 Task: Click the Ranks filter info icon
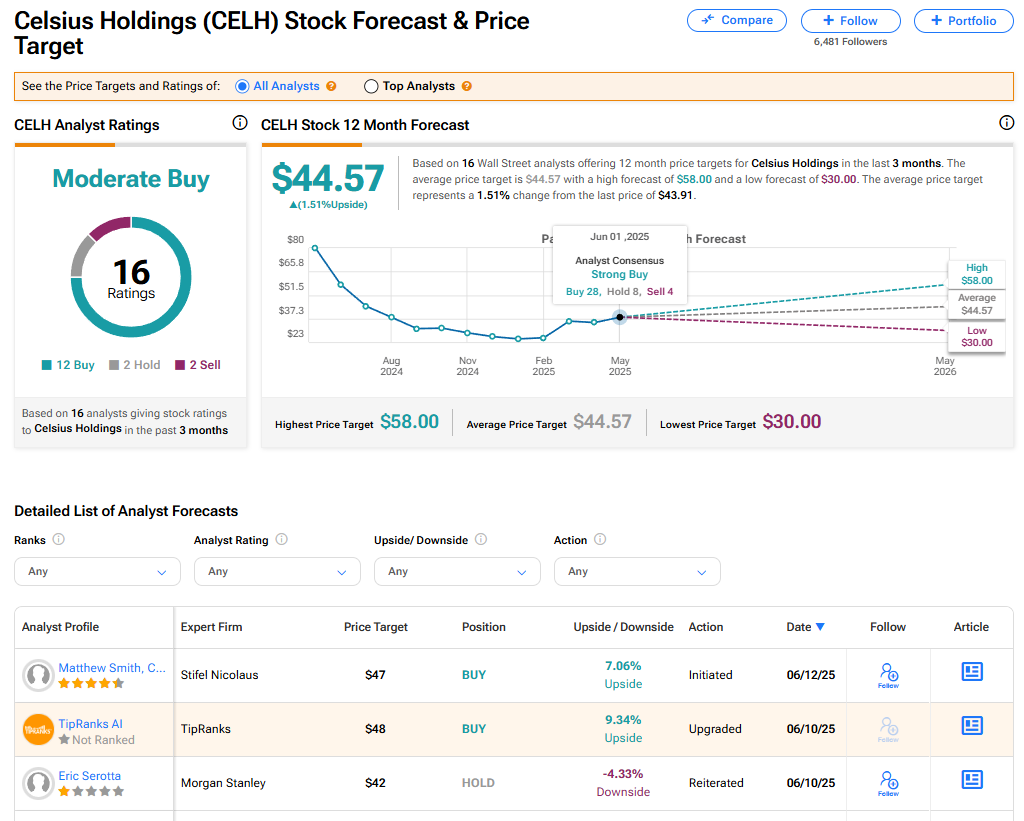(59, 539)
